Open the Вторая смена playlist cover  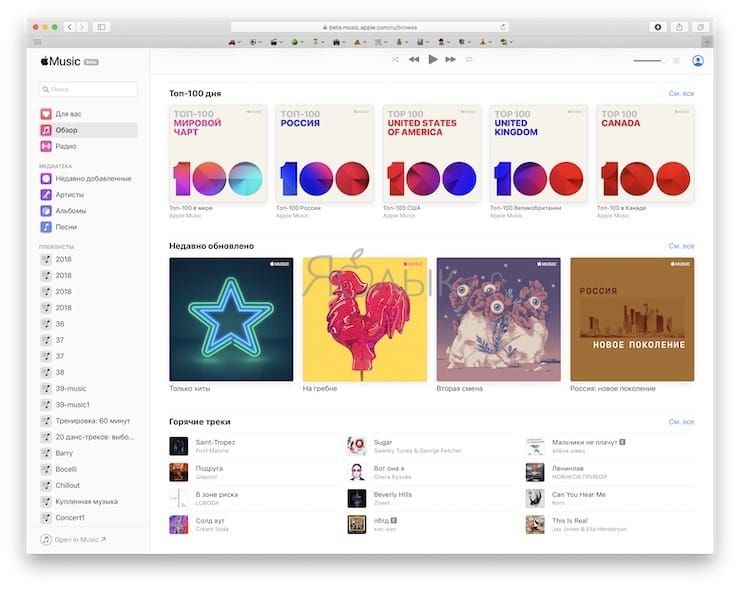click(498, 319)
